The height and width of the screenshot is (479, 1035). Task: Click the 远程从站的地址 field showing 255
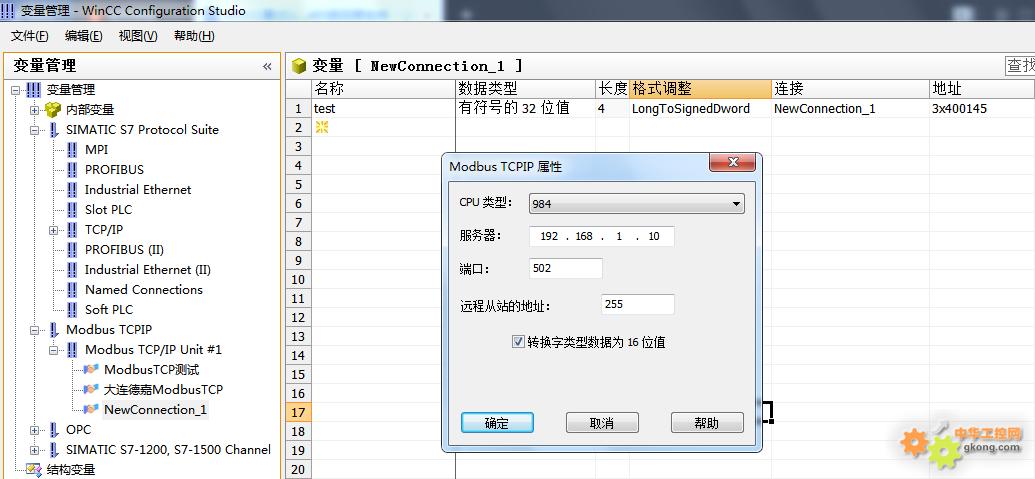(638, 304)
